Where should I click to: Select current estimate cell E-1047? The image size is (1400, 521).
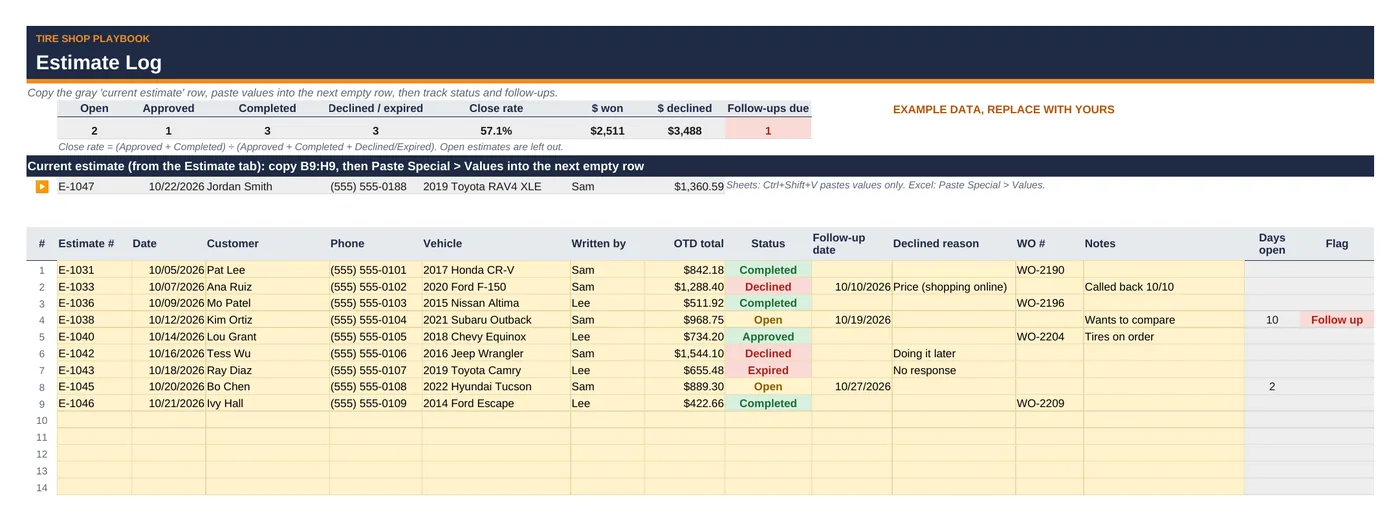pyautogui.click(x=94, y=186)
